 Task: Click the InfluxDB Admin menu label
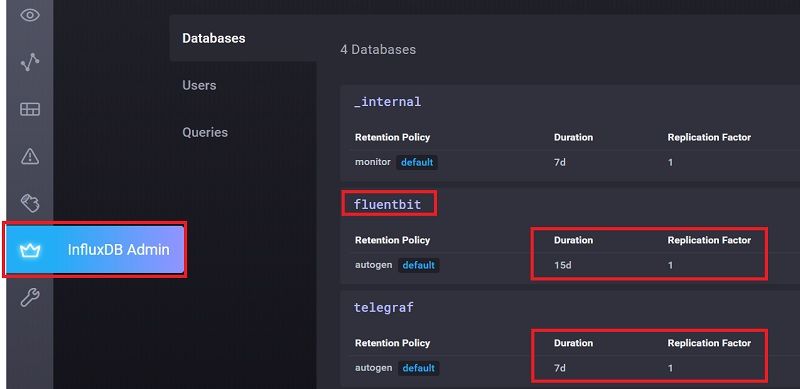click(118, 250)
